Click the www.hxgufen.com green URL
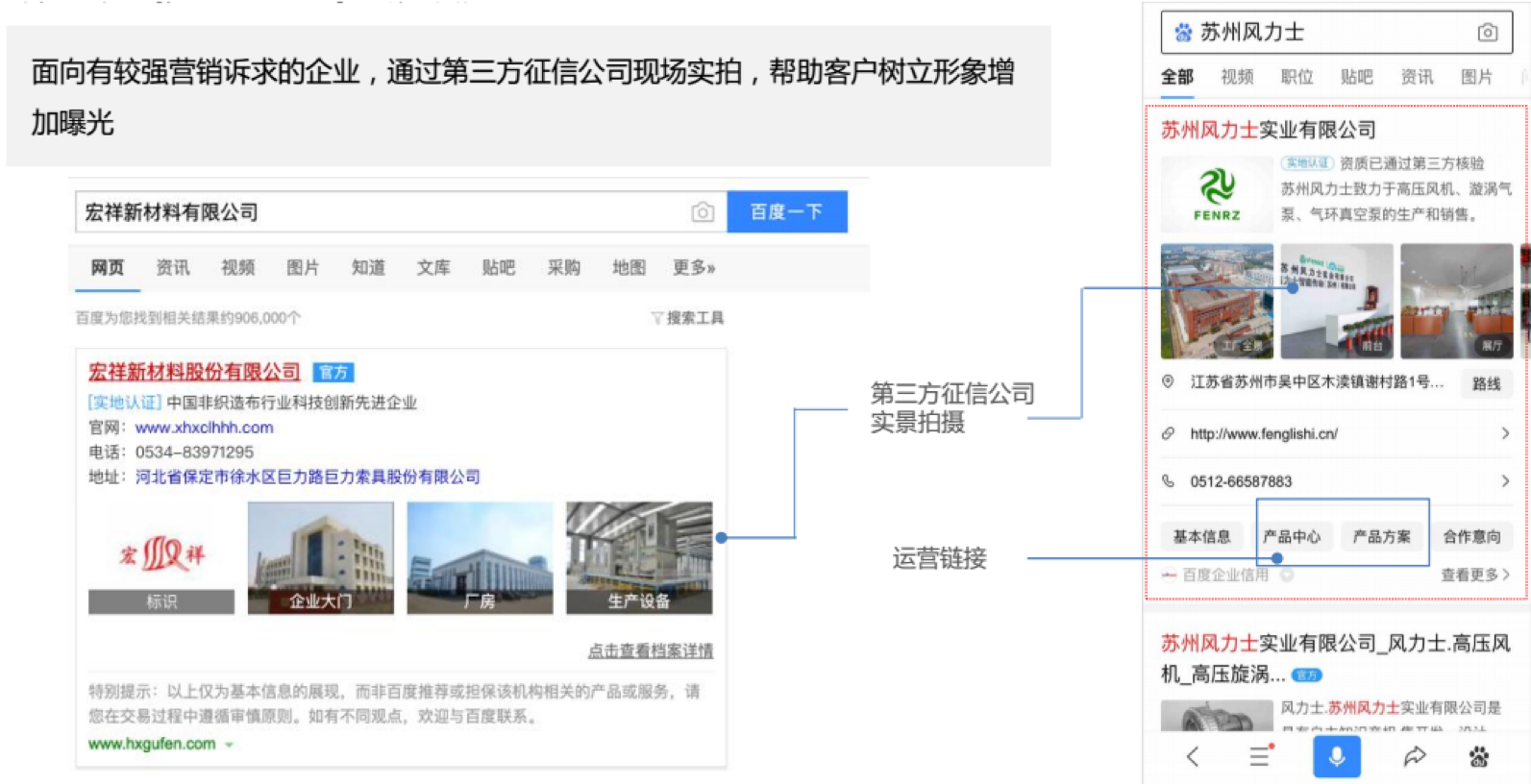Viewport: 1531px width, 784px height. 152,744
